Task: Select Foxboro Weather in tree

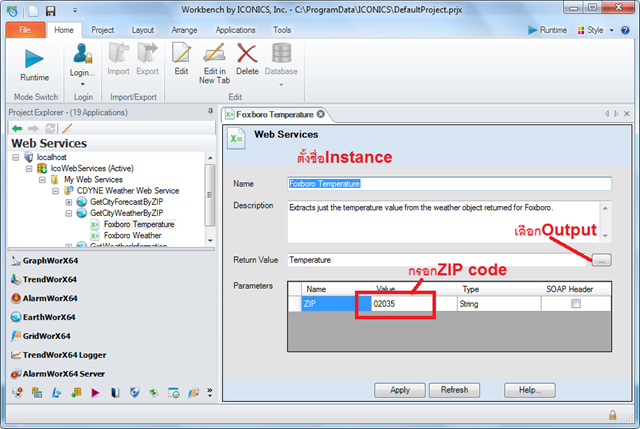Action: [x=132, y=236]
